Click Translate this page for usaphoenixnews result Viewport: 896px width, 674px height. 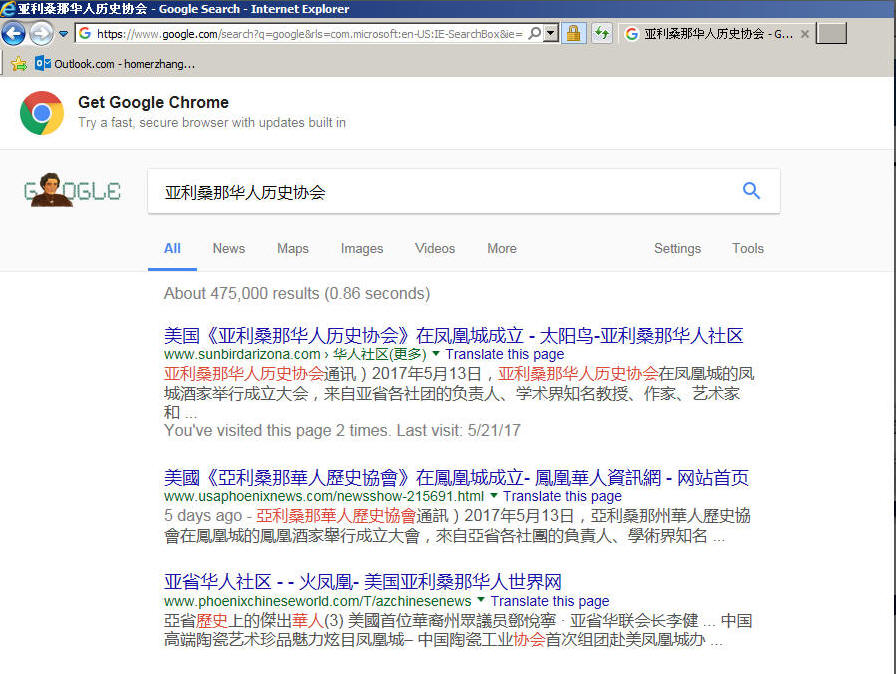click(562, 496)
